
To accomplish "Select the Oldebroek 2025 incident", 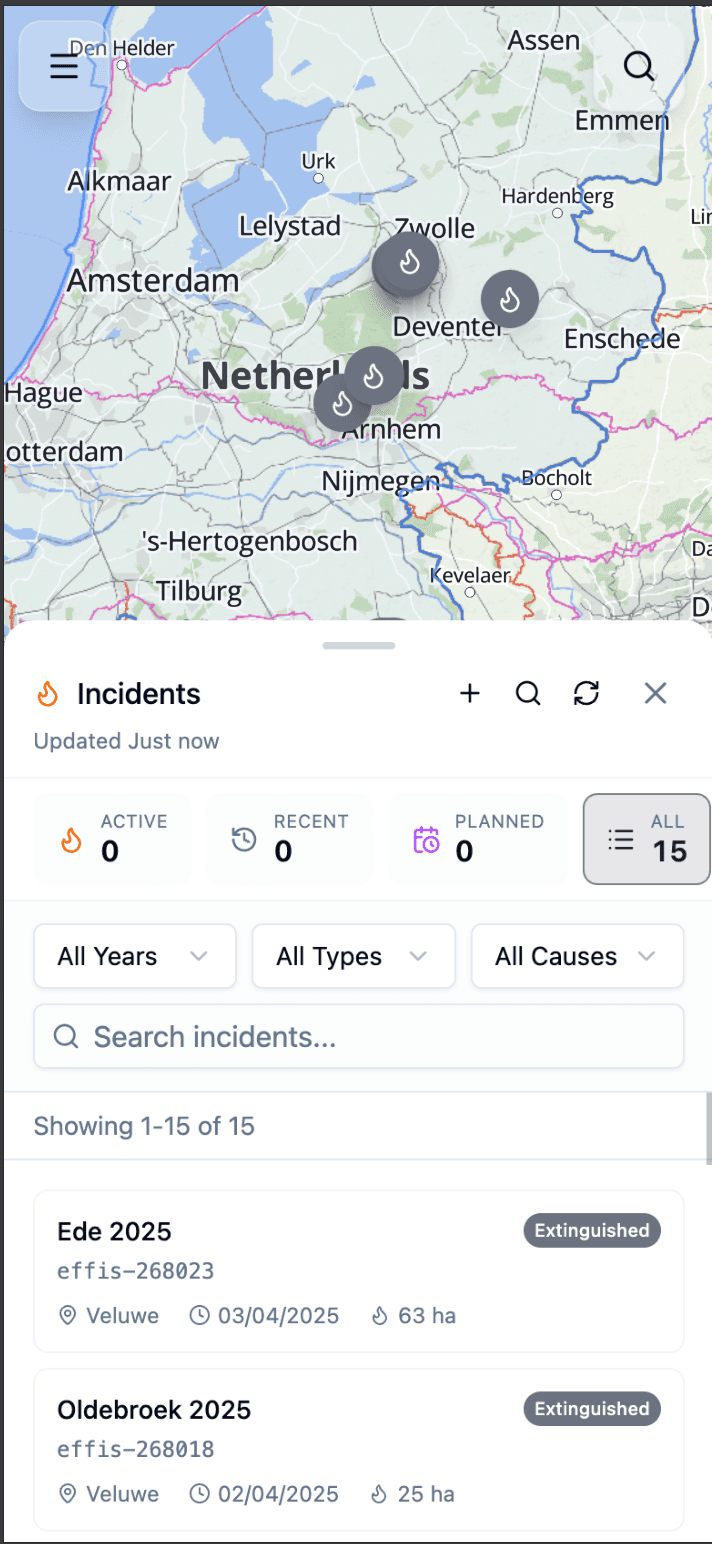I will coord(358,1449).
